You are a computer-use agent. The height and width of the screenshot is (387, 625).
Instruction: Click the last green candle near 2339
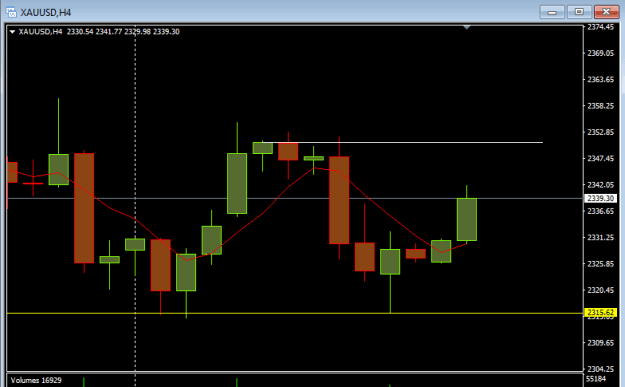pos(466,219)
